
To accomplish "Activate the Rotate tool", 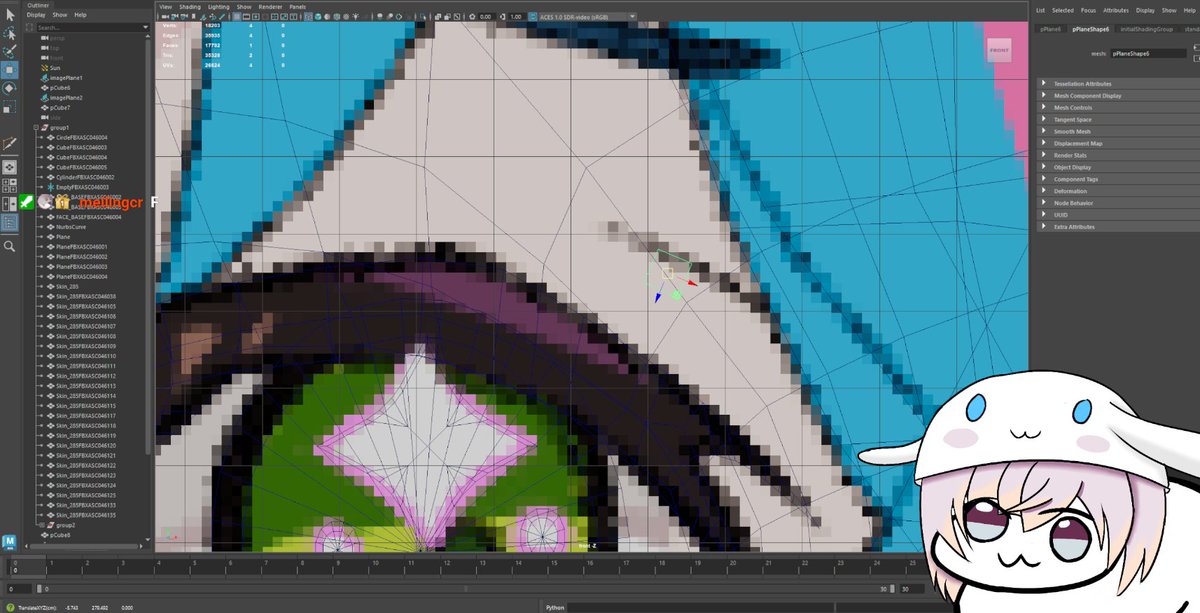I will pyautogui.click(x=10, y=88).
